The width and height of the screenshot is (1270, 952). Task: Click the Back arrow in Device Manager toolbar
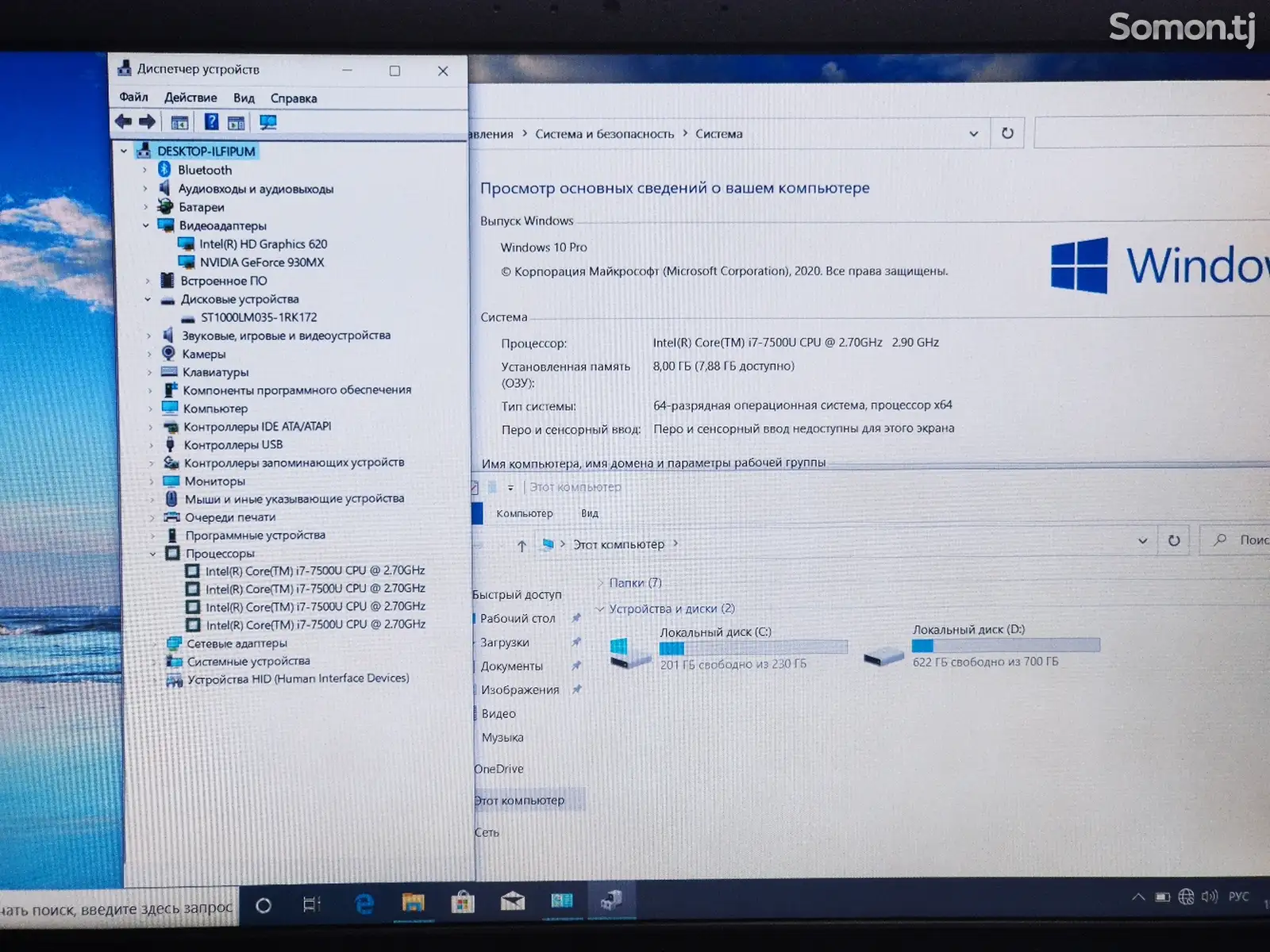tap(123, 121)
